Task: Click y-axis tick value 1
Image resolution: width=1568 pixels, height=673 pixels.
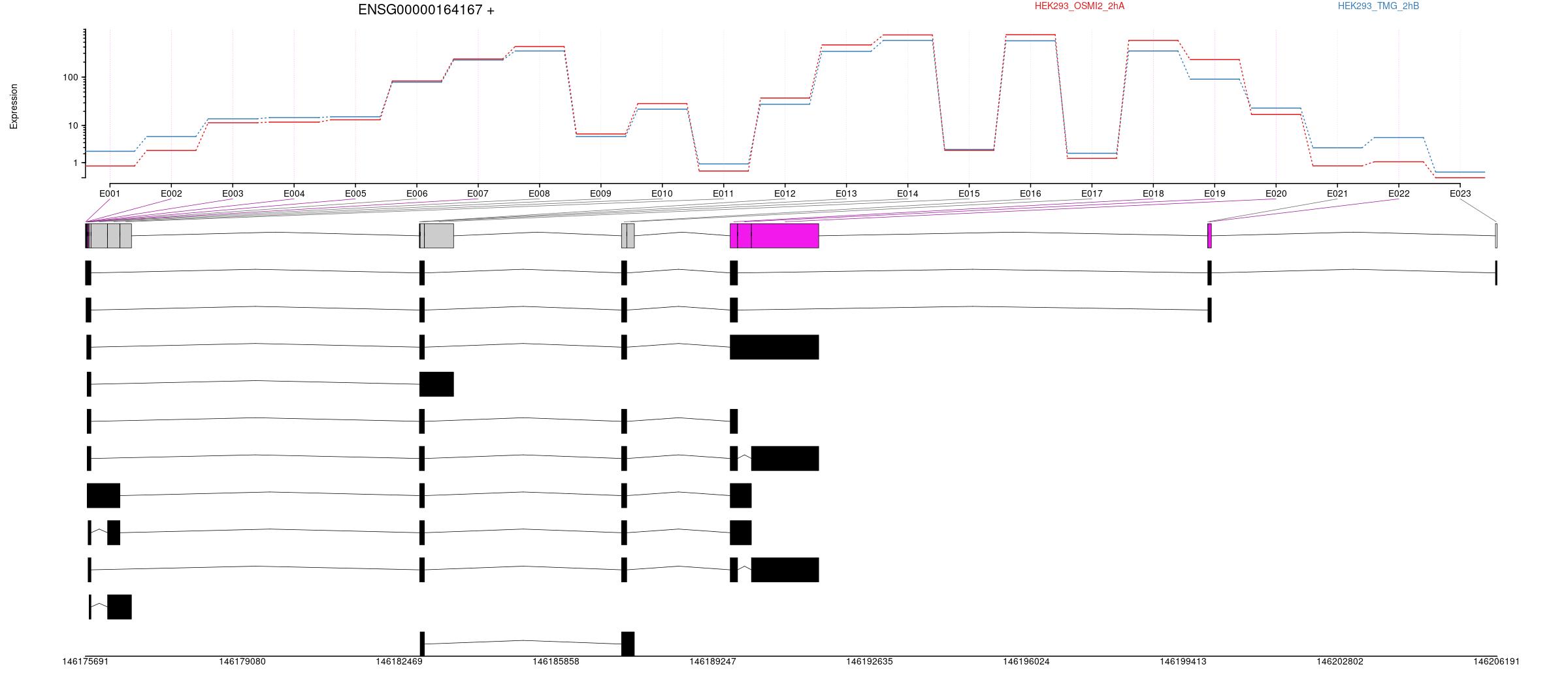Action: tap(75, 163)
